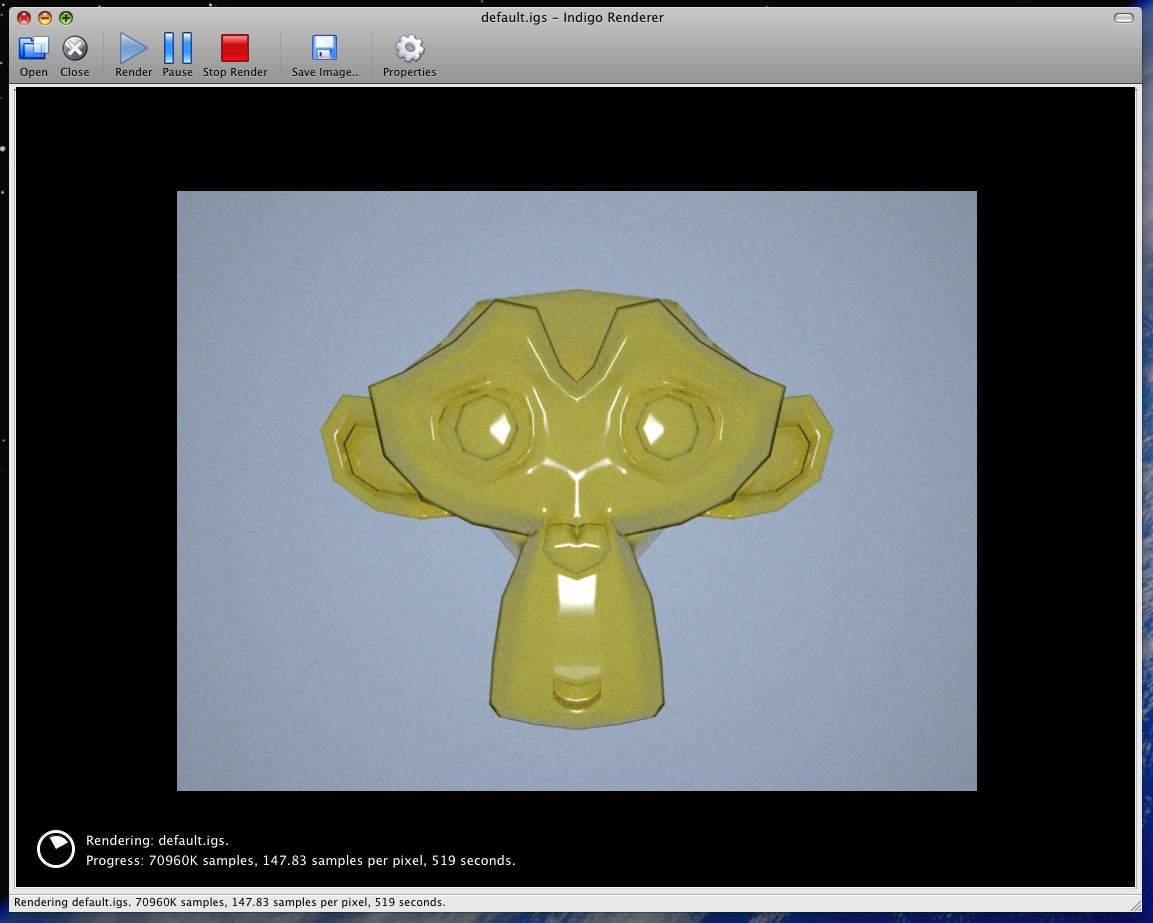Click the "default.igs – Indigo Renderer" title bar
Viewport: 1153px width, 923px height.
(571, 18)
